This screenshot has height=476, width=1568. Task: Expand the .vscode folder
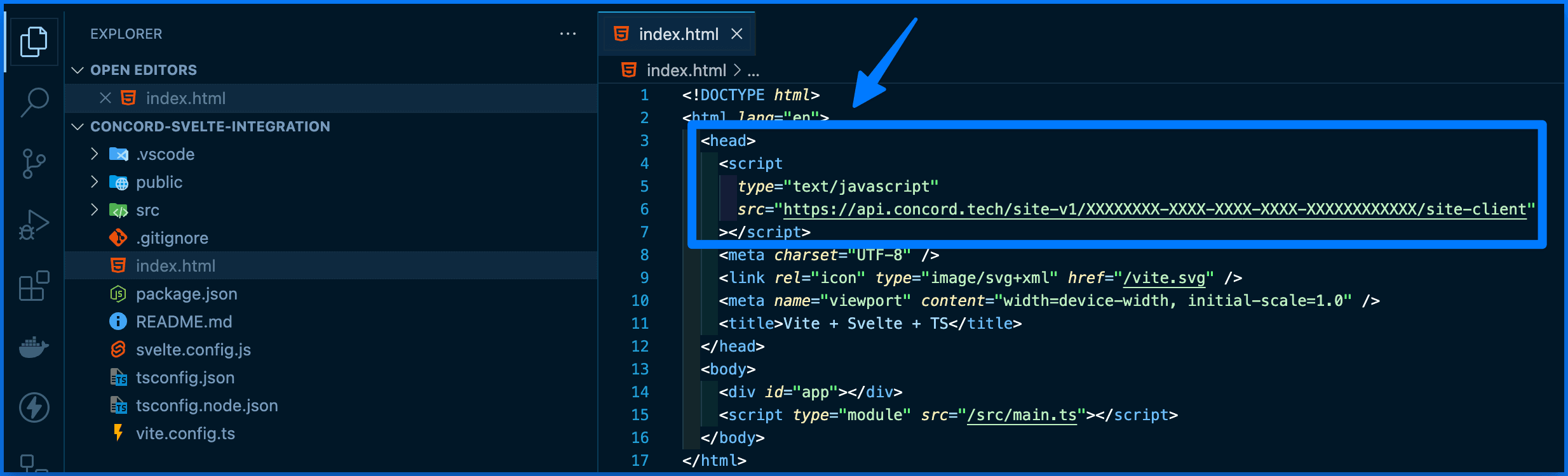tap(95, 154)
